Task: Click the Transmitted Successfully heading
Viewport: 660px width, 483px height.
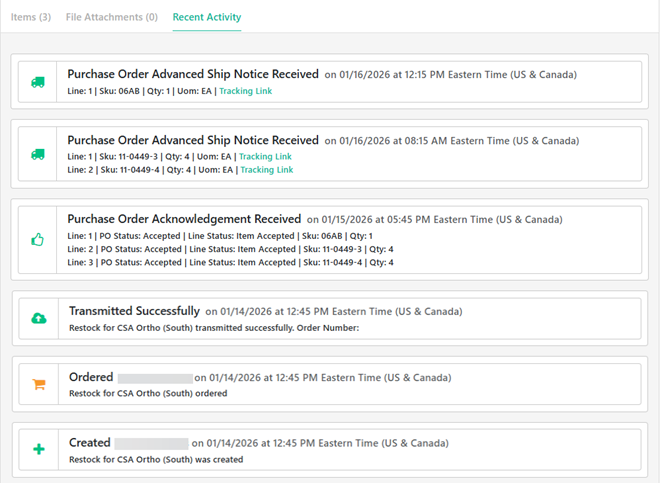Action: 135,311
